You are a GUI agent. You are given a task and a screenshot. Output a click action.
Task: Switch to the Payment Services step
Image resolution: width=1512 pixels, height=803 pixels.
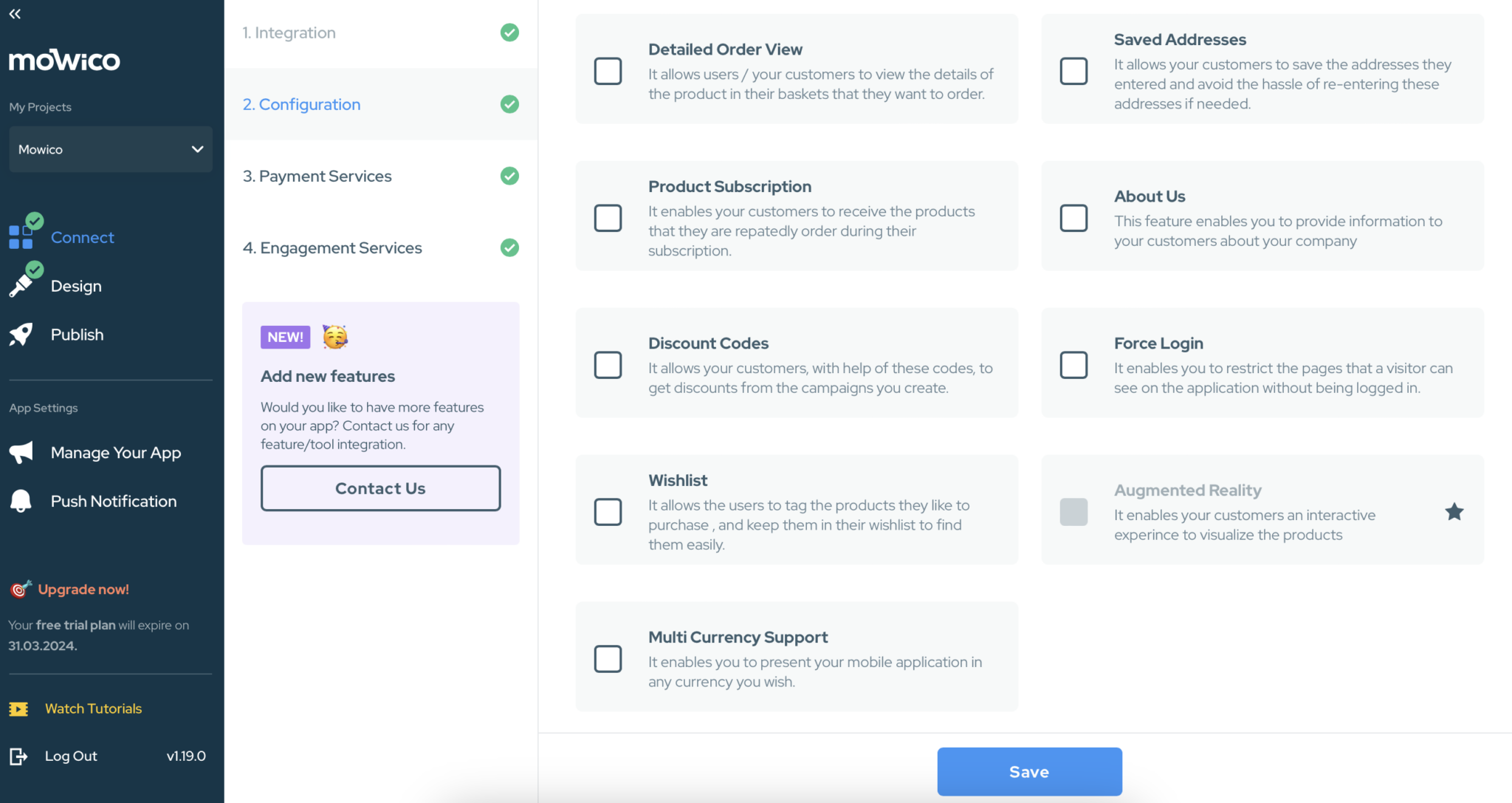point(317,176)
